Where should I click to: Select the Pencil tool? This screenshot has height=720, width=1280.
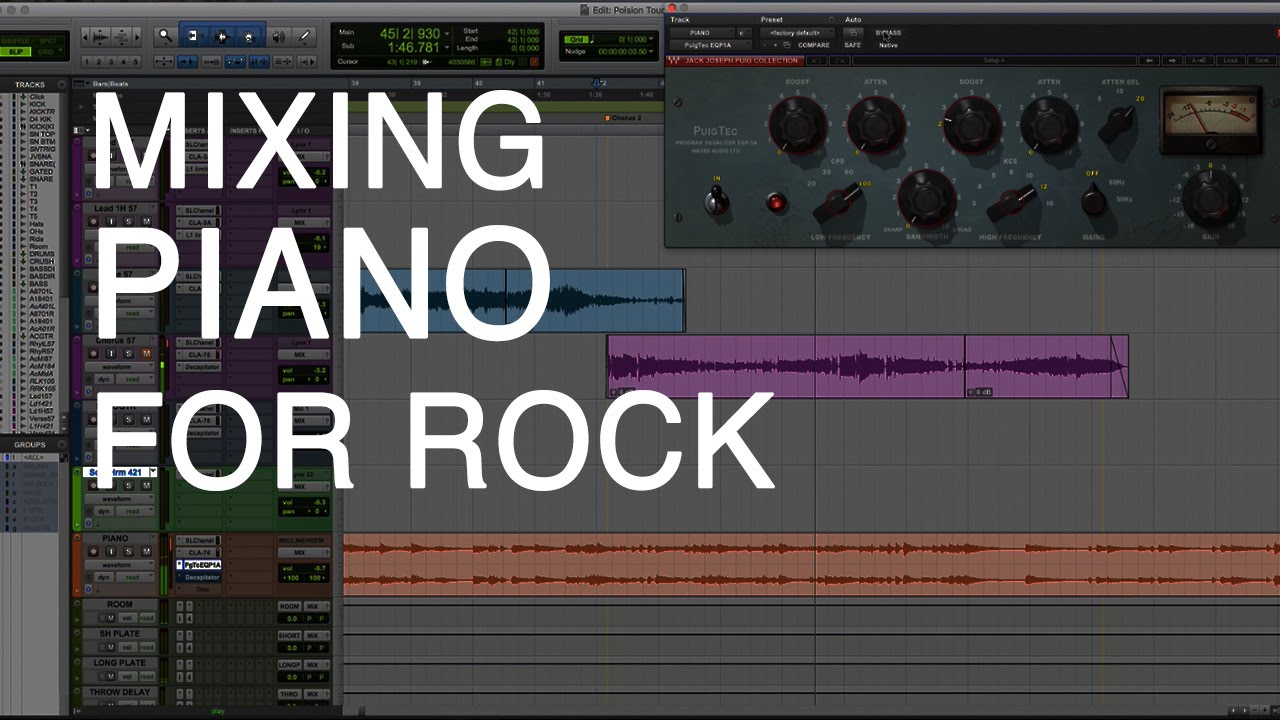click(x=305, y=37)
